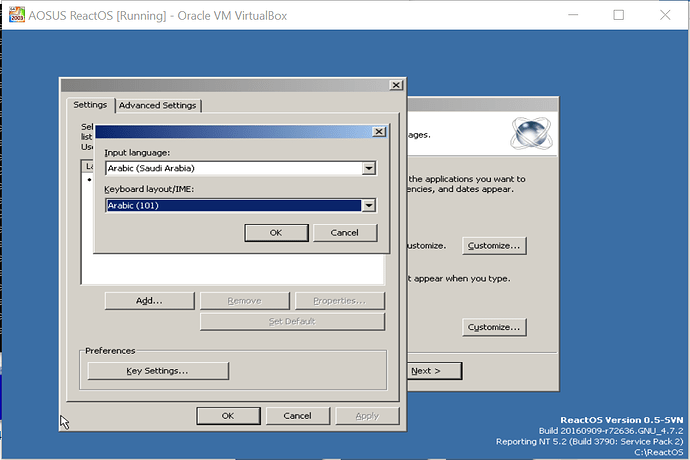Confirm input language with the OK button below Arabic (101)
The width and height of the screenshot is (690, 460).
[x=275, y=232]
